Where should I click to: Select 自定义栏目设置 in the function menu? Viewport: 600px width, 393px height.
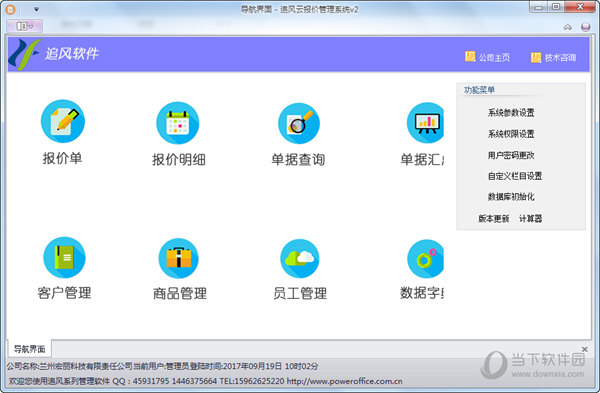[515, 176]
